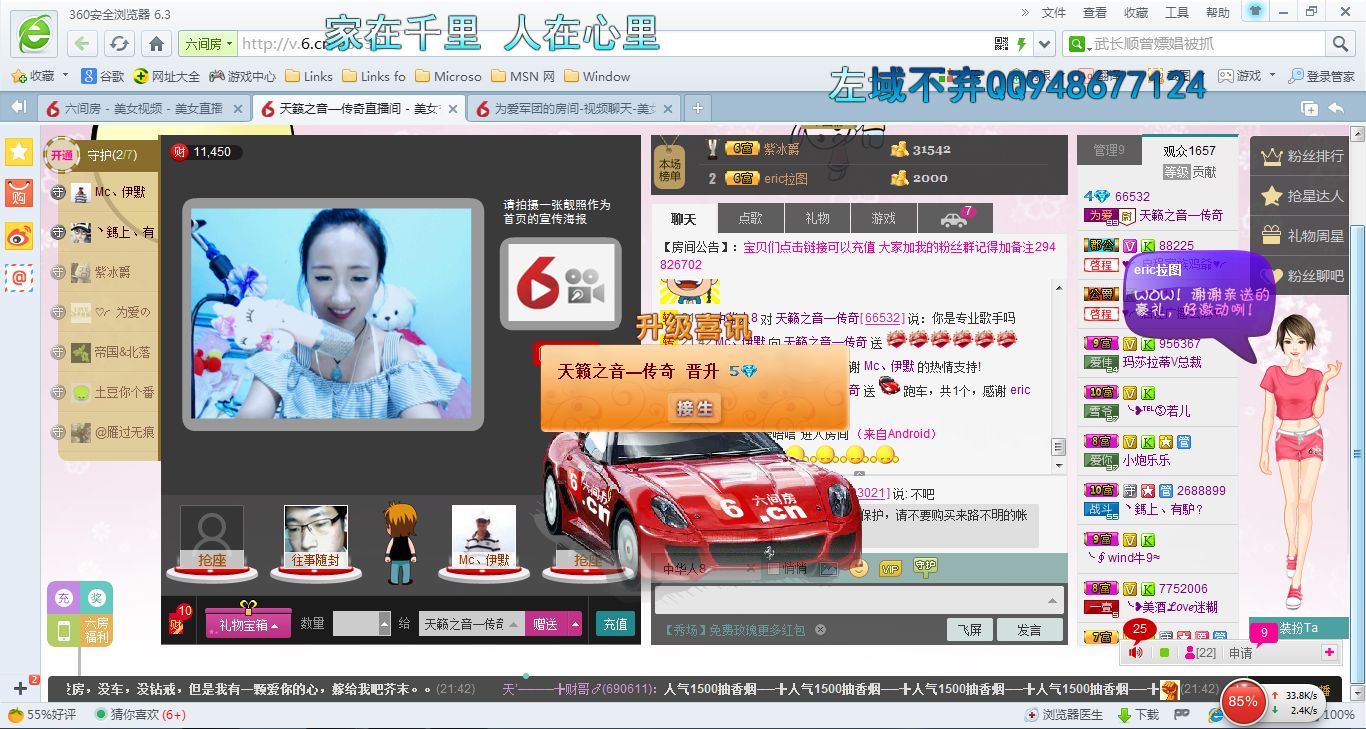Select the 点歌 tab
Image resolution: width=1366 pixels, height=729 pixels.
(x=750, y=218)
